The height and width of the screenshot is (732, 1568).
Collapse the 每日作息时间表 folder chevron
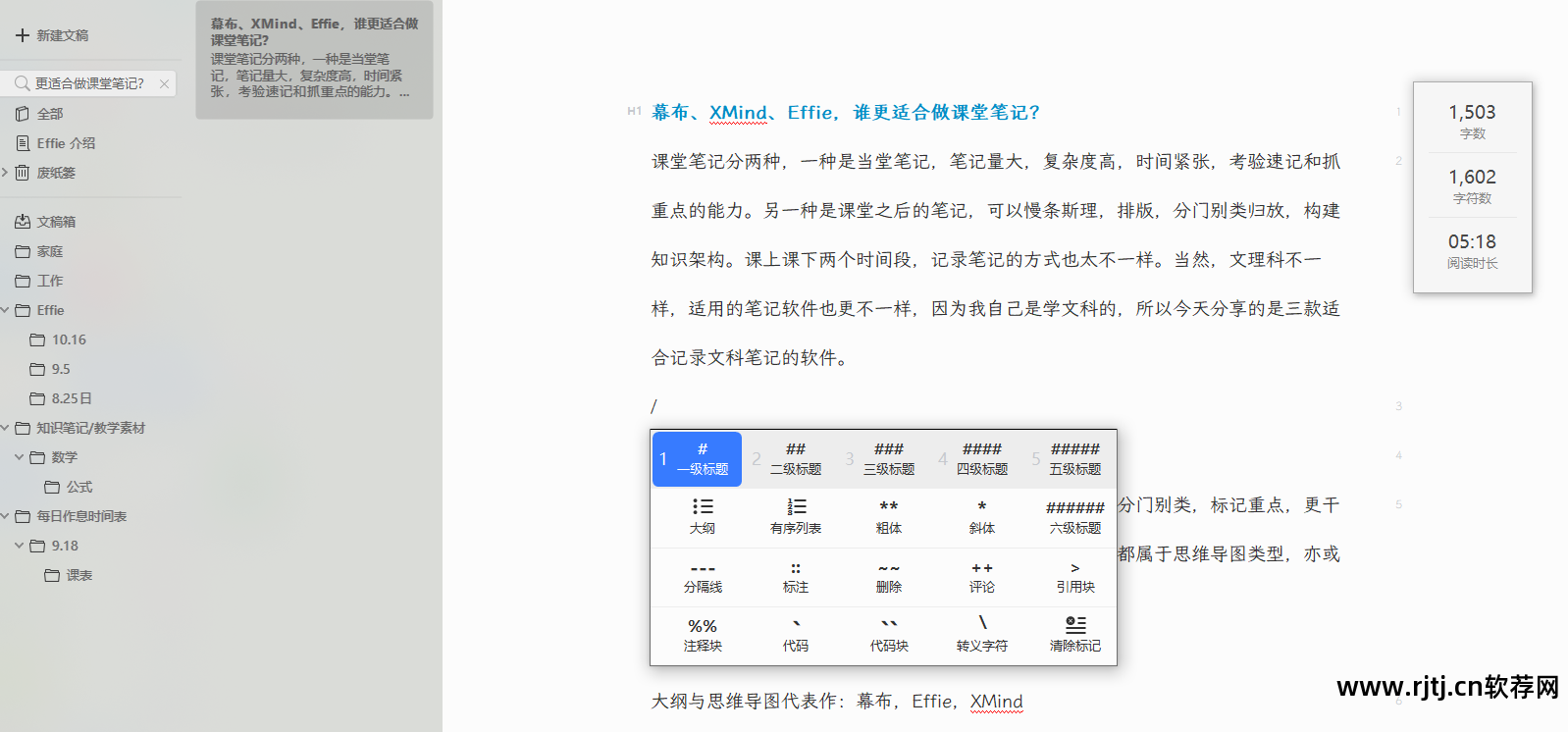tap(5, 516)
